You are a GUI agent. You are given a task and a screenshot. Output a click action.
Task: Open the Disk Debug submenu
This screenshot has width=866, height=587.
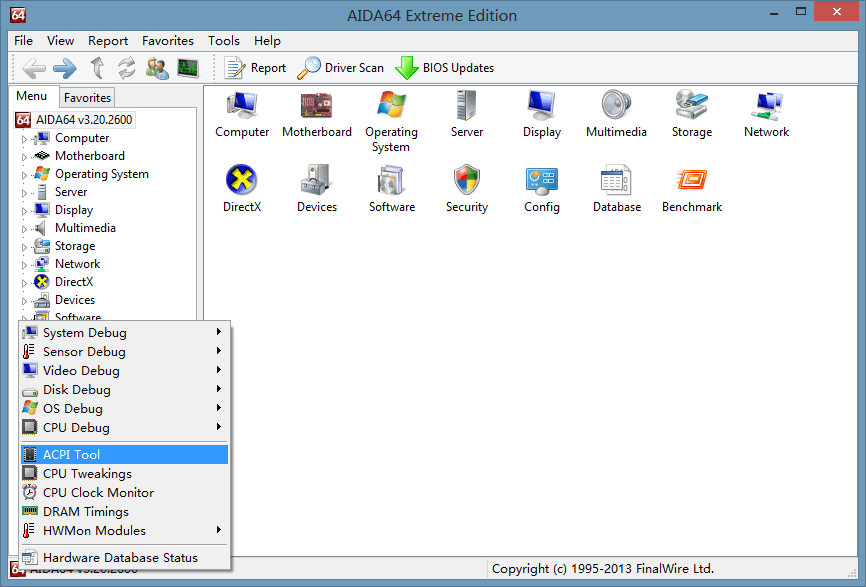(x=124, y=389)
